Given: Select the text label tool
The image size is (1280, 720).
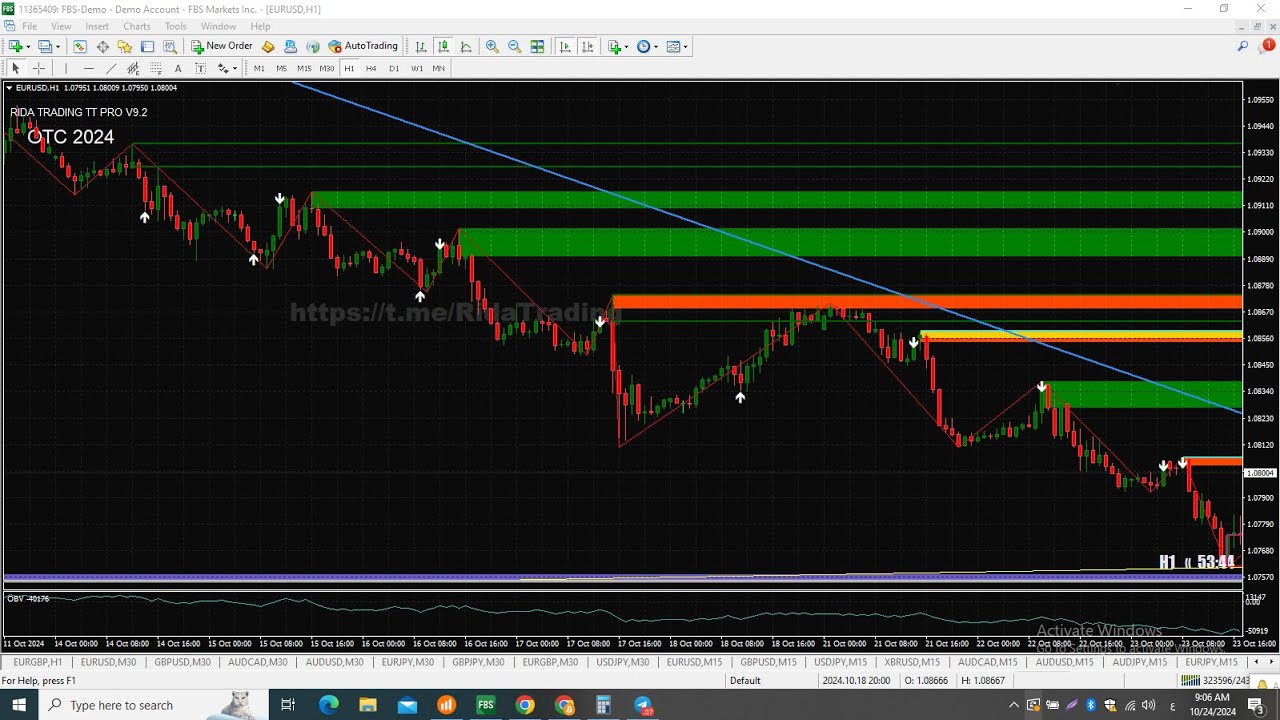Looking at the screenshot, I should (x=200, y=68).
